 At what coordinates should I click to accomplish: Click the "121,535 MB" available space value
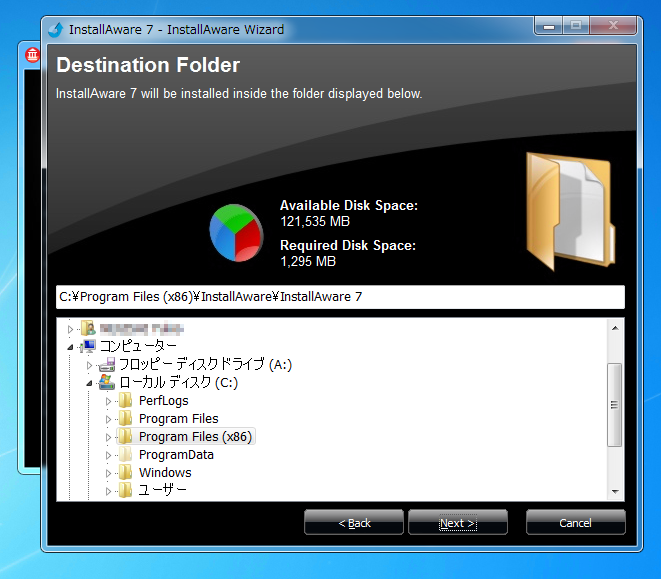[x=315, y=221]
